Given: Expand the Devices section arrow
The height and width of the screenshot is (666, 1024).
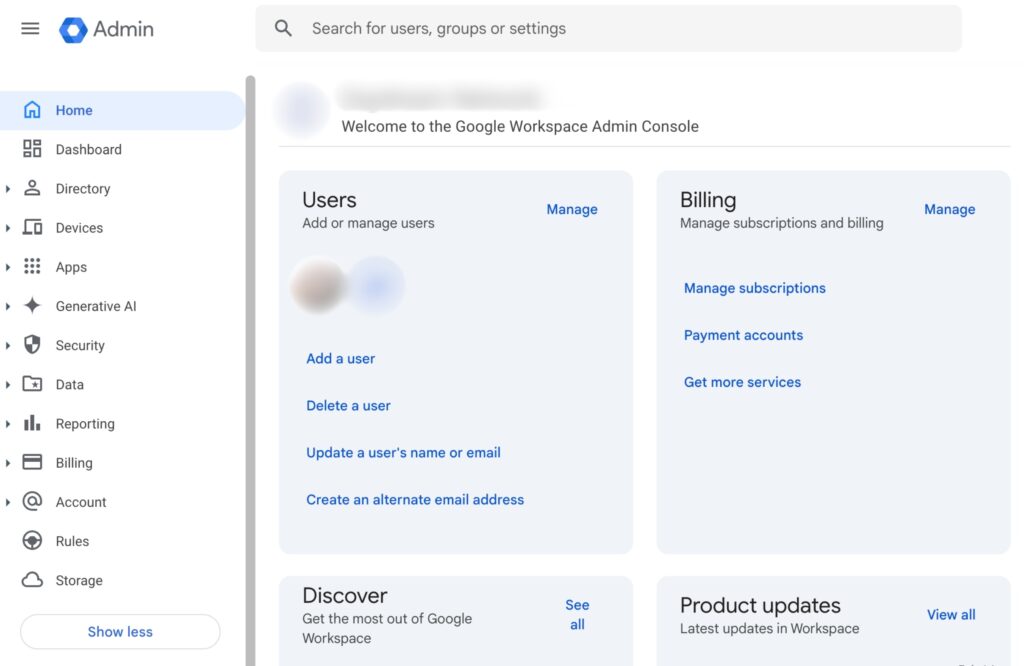Looking at the screenshot, I should pyautogui.click(x=8, y=228).
